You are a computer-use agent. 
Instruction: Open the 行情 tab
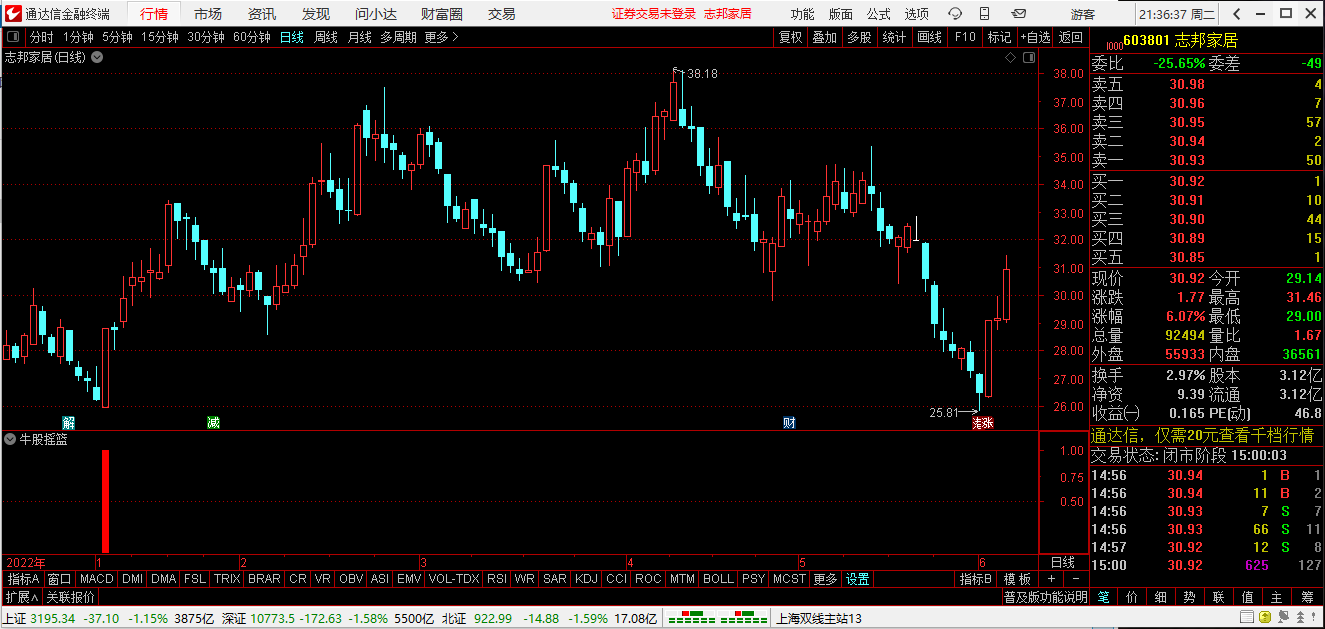(154, 14)
